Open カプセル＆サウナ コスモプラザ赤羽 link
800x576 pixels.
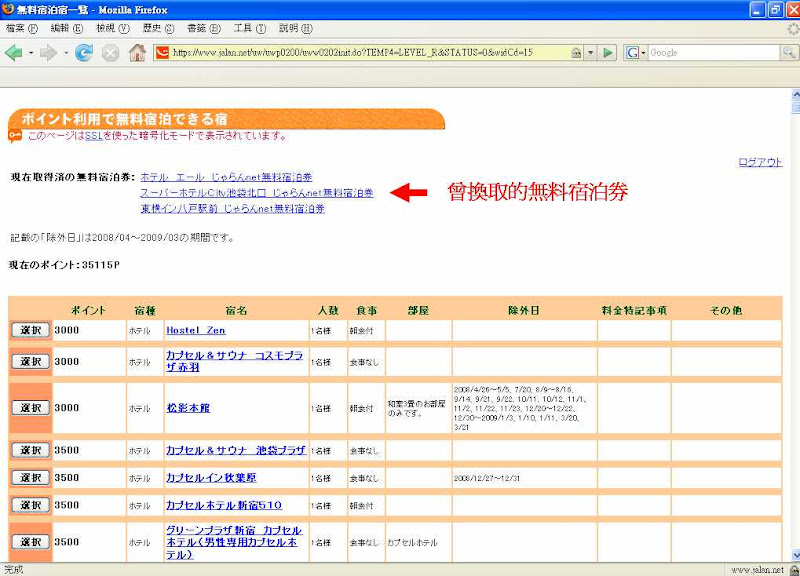(x=234, y=361)
